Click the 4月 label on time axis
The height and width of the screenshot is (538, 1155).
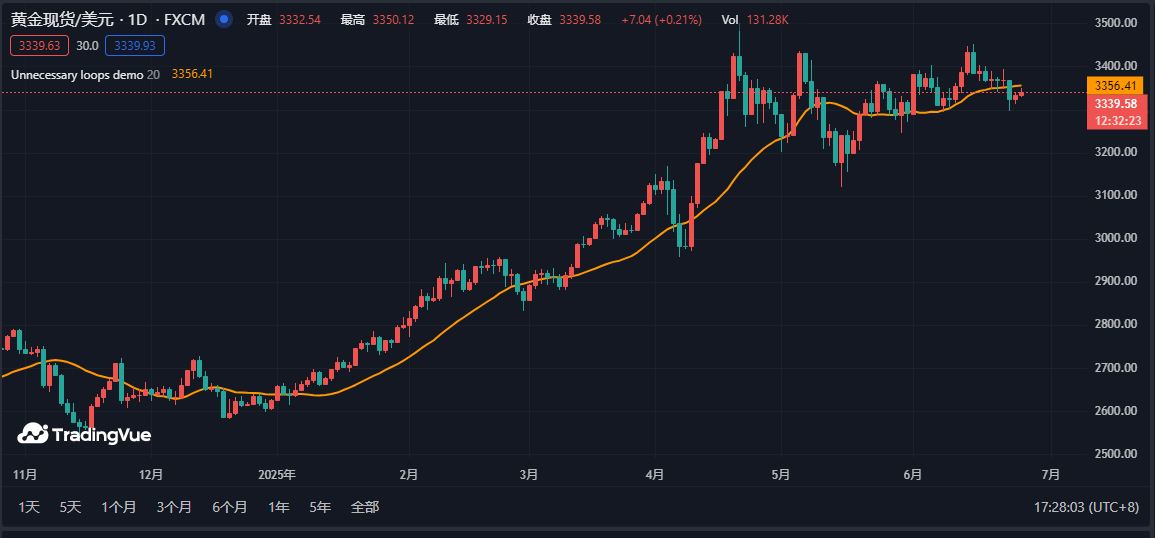(655, 474)
